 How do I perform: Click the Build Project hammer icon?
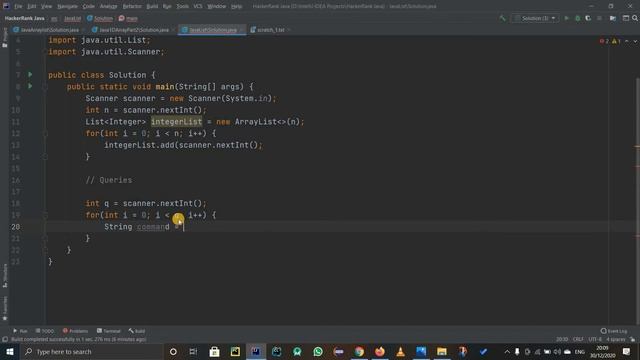click(x=502, y=18)
